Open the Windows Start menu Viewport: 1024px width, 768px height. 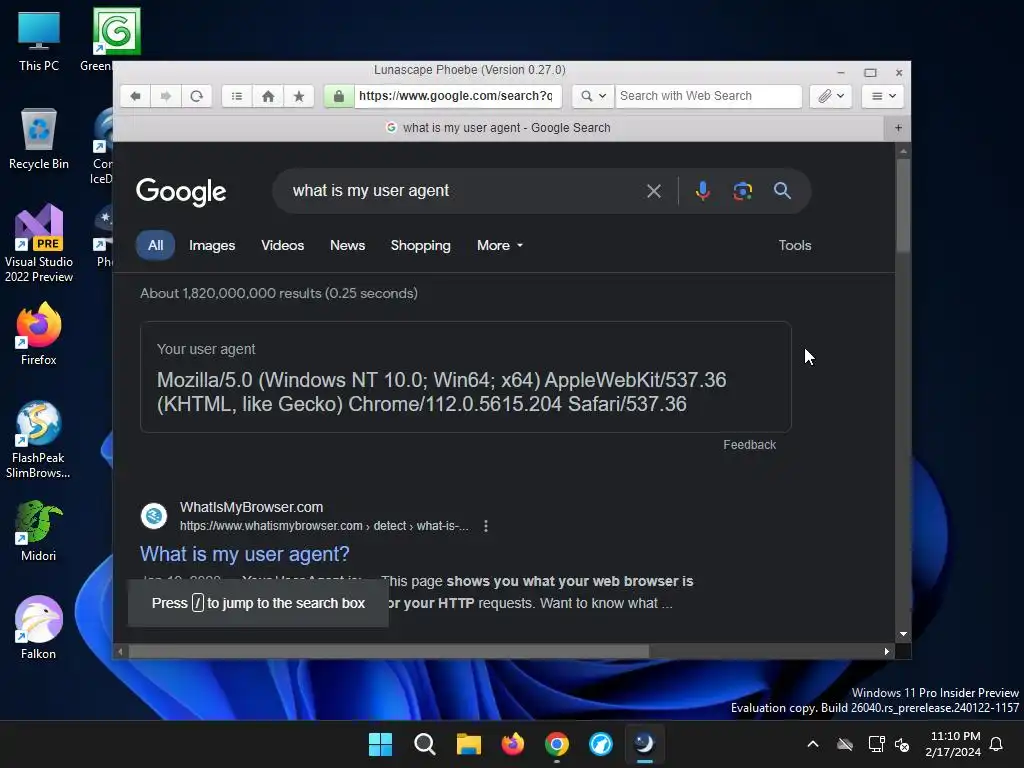pos(380,744)
